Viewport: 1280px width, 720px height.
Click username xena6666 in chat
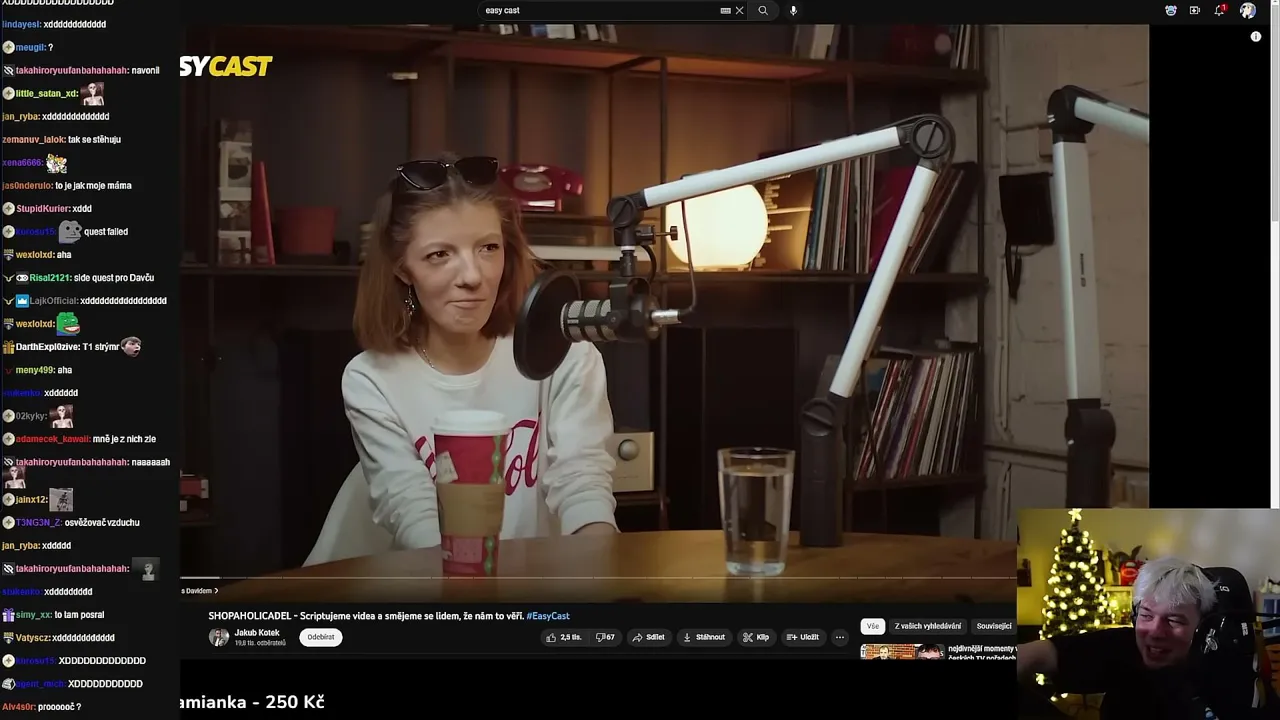(22, 163)
